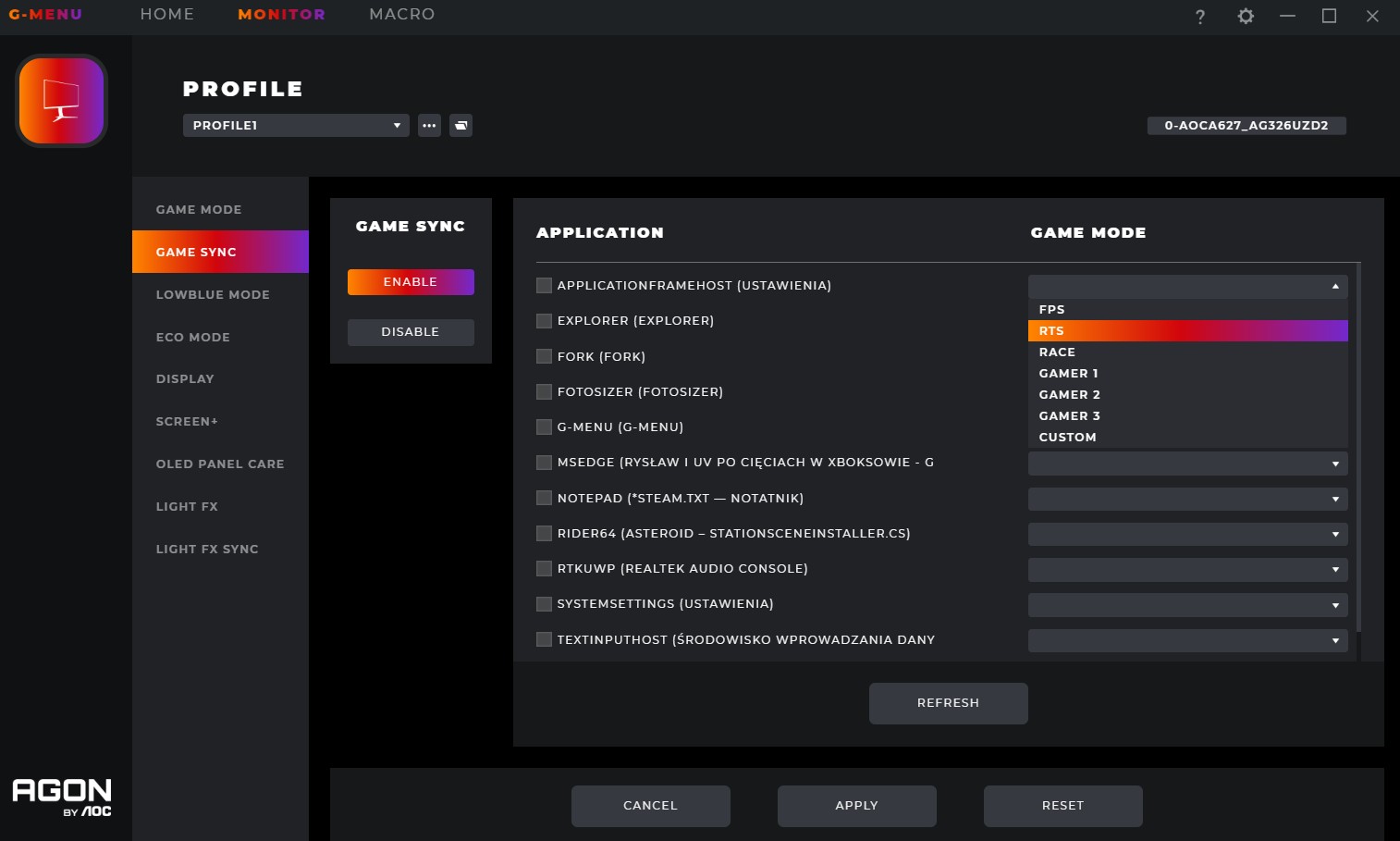Screen dimensions: 1400x841
Task: Open Eco Mode section
Action: point(220,337)
